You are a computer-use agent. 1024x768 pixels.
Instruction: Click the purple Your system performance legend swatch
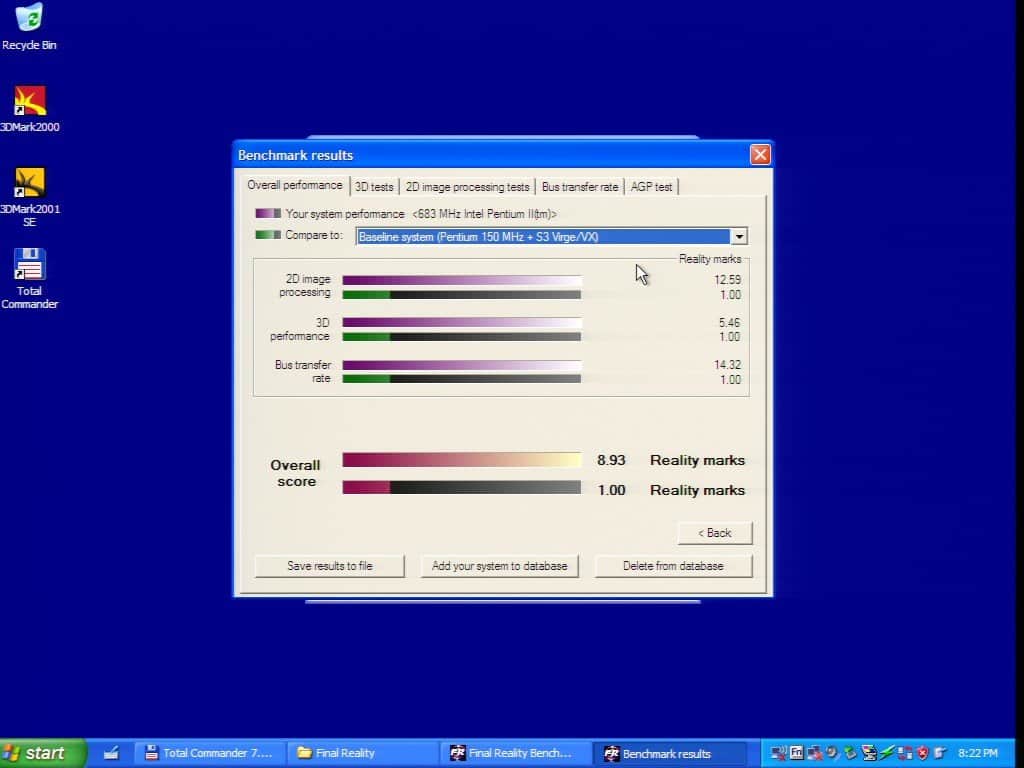pos(268,214)
